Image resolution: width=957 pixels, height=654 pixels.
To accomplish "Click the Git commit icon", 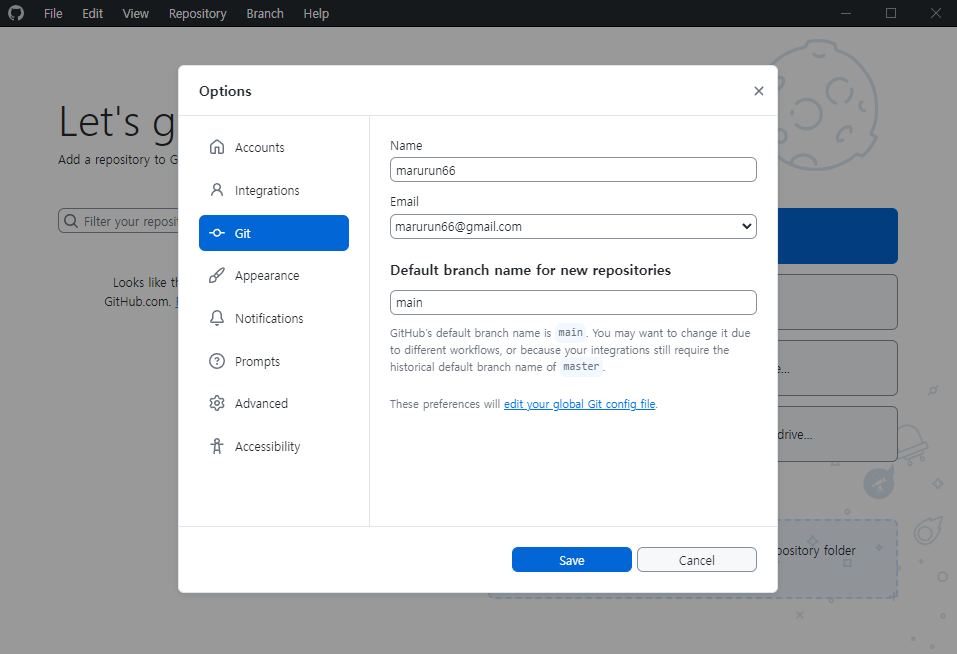I will (x=217, y=233).
